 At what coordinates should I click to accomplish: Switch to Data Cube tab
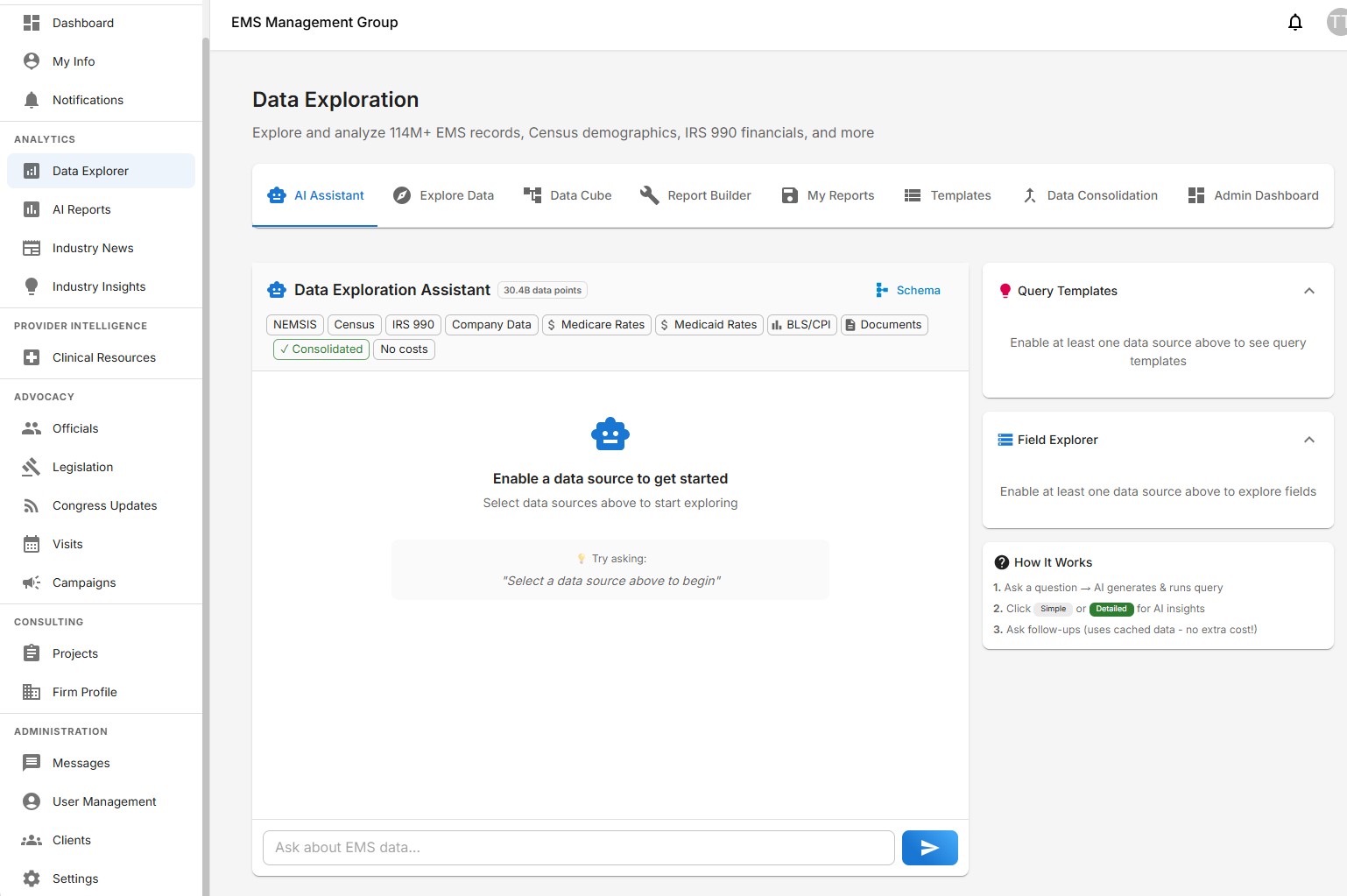click(568, 195)
